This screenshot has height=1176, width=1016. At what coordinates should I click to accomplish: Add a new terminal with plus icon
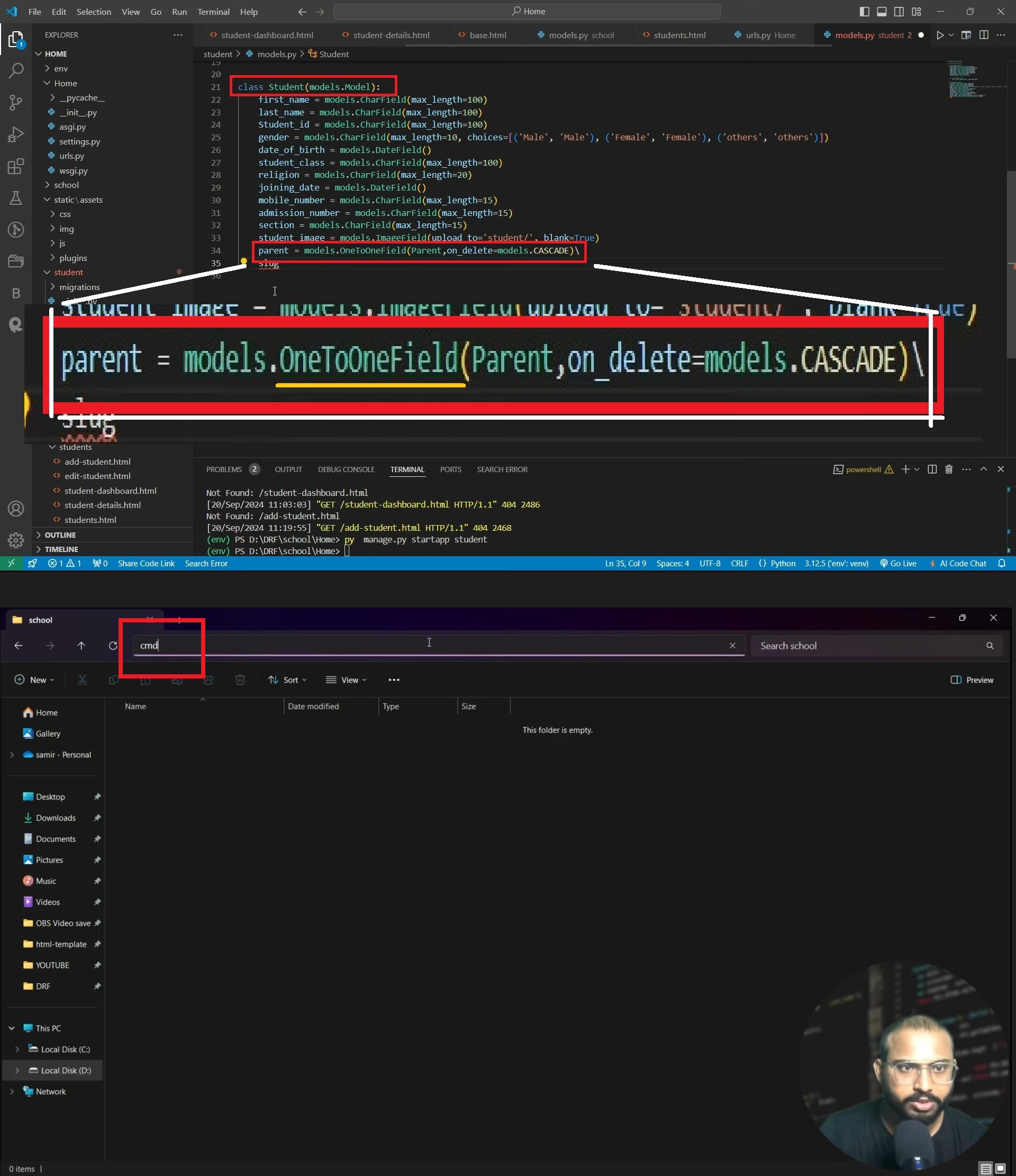[905, 469]
